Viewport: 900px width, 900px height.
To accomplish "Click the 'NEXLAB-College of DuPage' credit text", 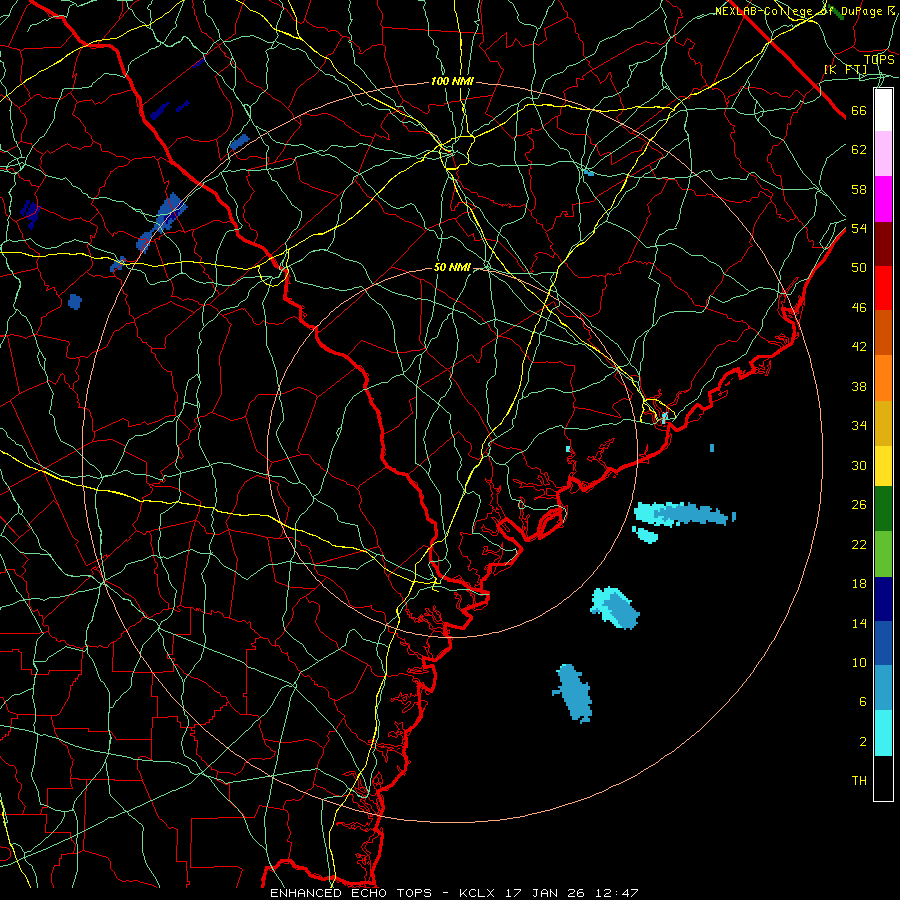I will point(797,11).
